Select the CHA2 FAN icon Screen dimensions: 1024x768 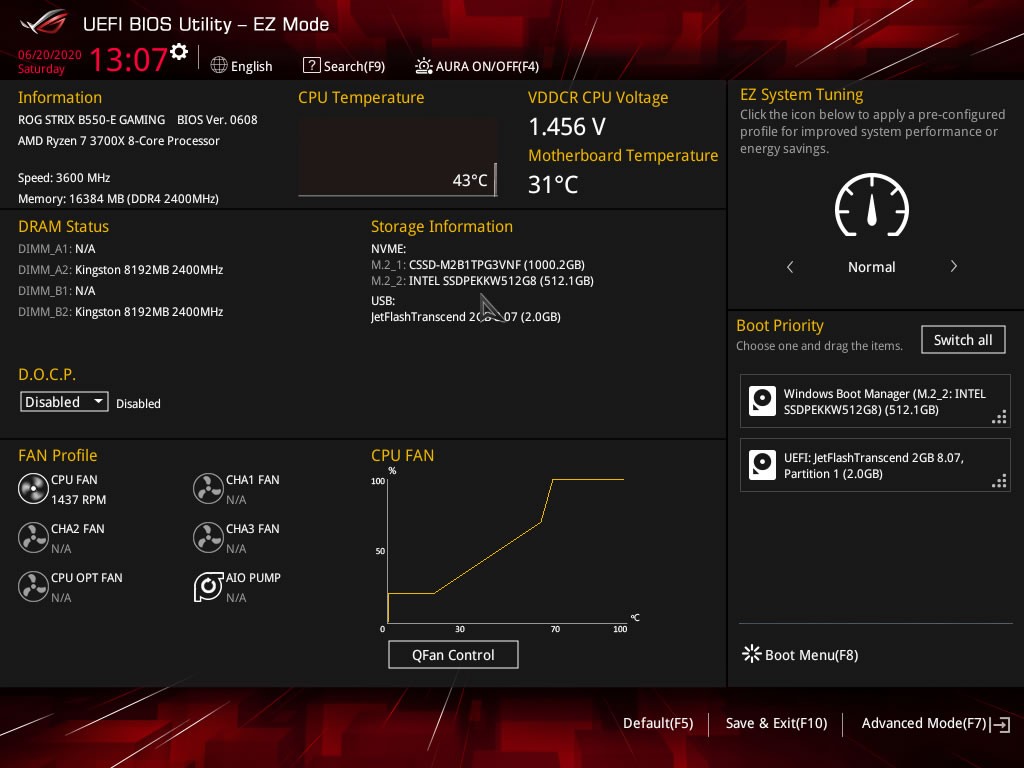tap(33, 538)
